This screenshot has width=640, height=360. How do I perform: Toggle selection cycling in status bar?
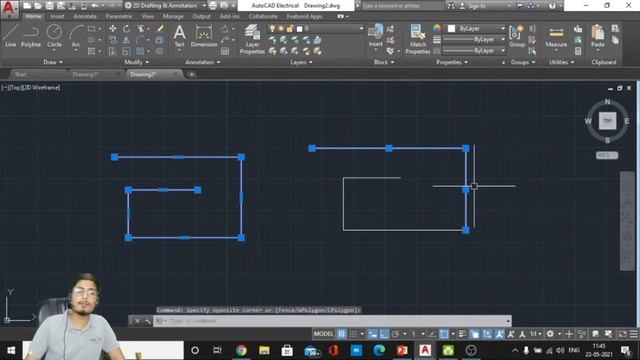pos(475,334)
